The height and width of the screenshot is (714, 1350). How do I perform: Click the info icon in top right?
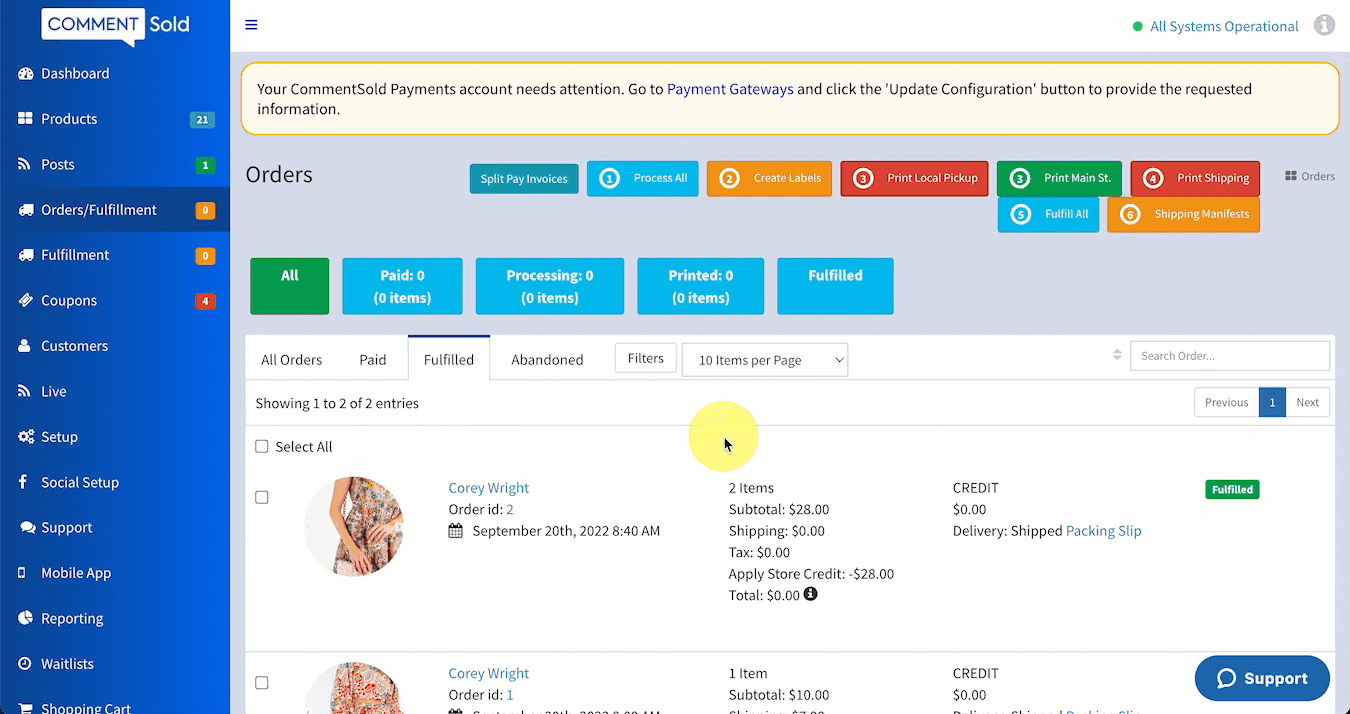coord(1324,25)
